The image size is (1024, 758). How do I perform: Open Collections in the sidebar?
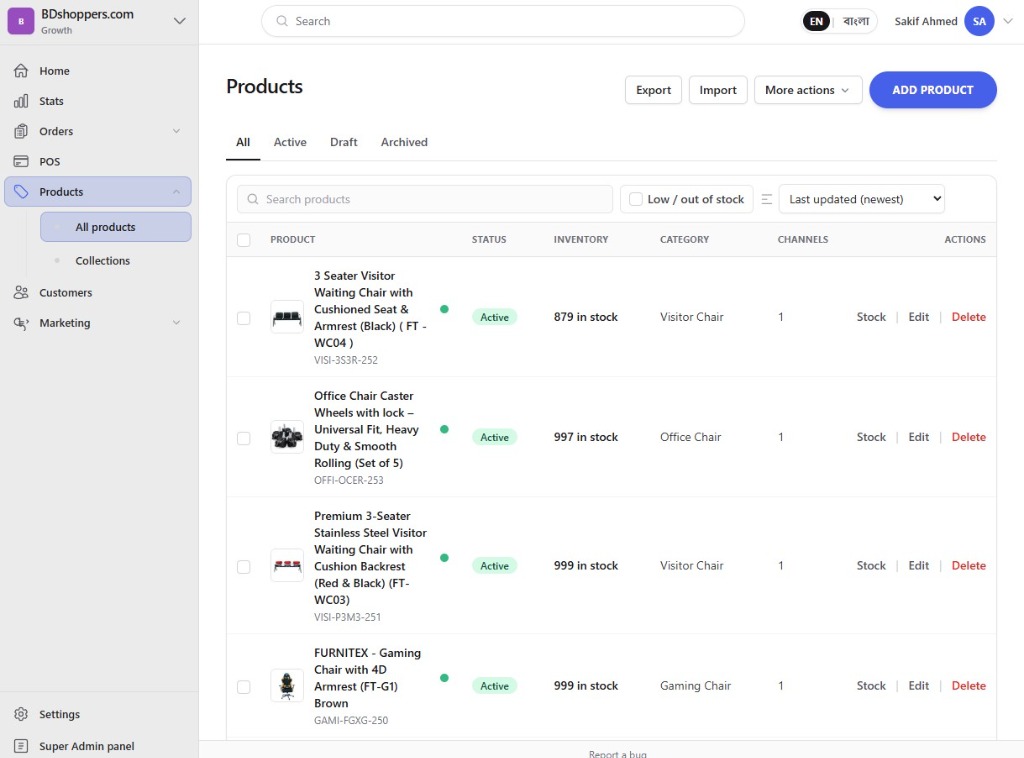[116, 261]
